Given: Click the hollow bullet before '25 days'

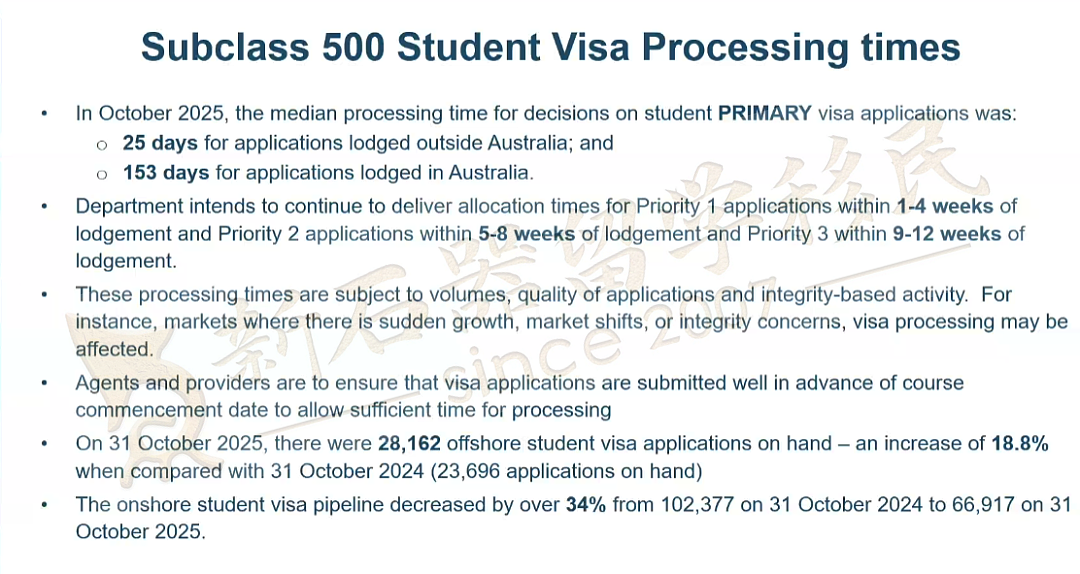Looking at the screenshot, I should (102, 145).
